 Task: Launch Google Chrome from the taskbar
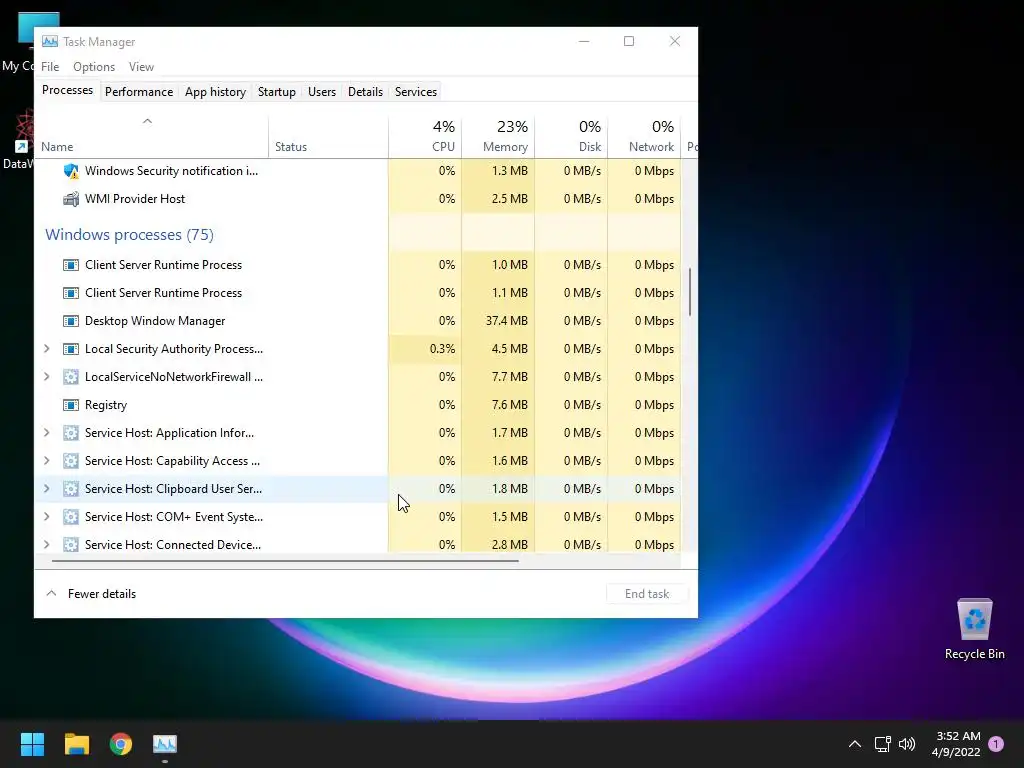(x=121, y=744)
